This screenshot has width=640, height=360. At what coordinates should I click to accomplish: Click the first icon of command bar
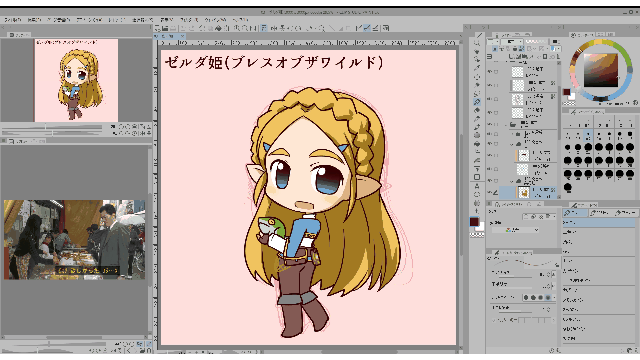(158, 28)
